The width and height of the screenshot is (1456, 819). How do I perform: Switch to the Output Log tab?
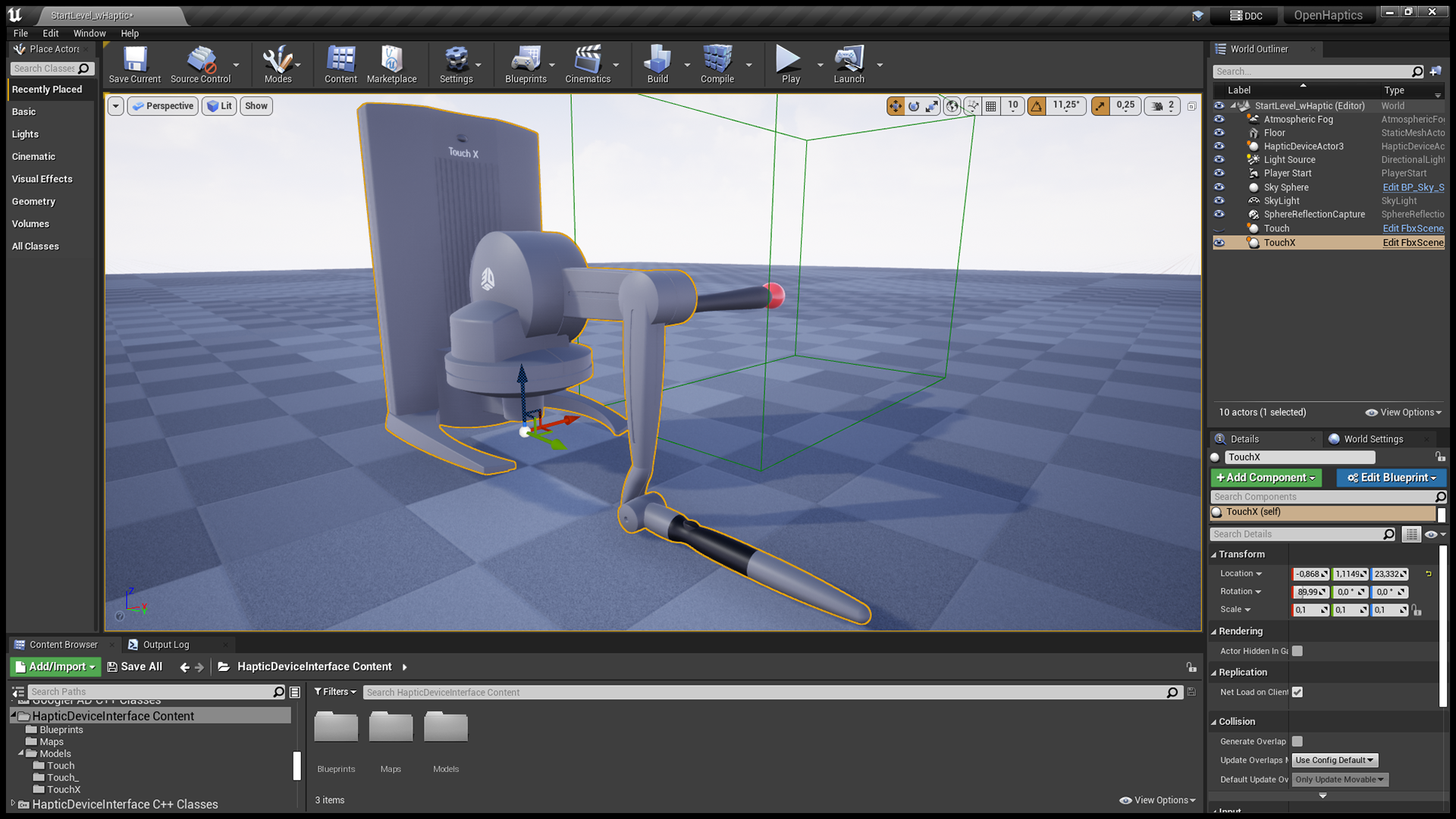point(166,645)
